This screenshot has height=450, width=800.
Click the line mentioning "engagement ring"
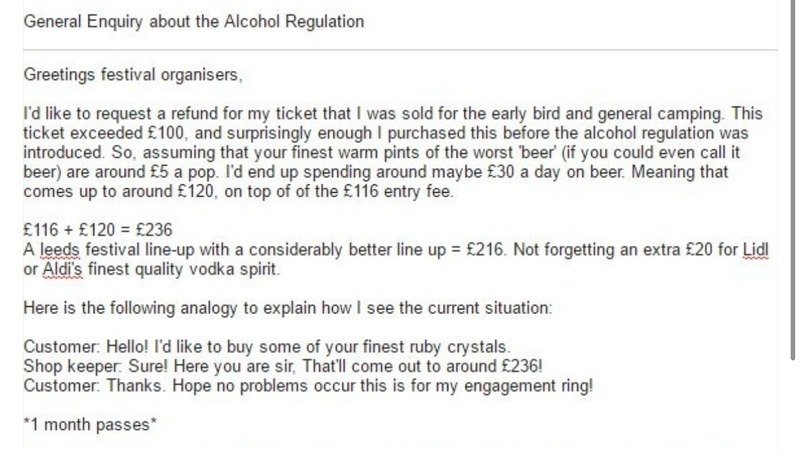click(x=308, y=385)
